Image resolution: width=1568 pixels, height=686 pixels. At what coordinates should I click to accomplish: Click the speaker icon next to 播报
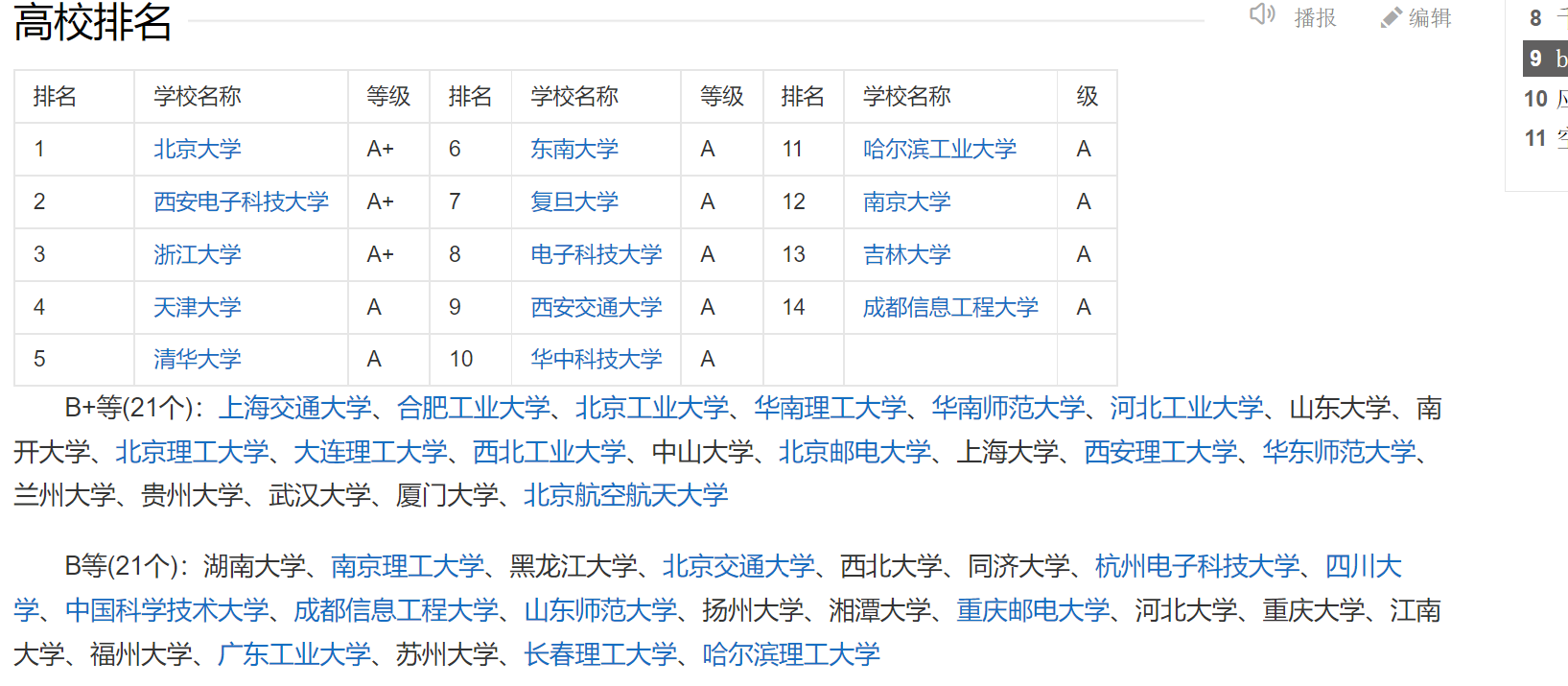coord(1262,14)
